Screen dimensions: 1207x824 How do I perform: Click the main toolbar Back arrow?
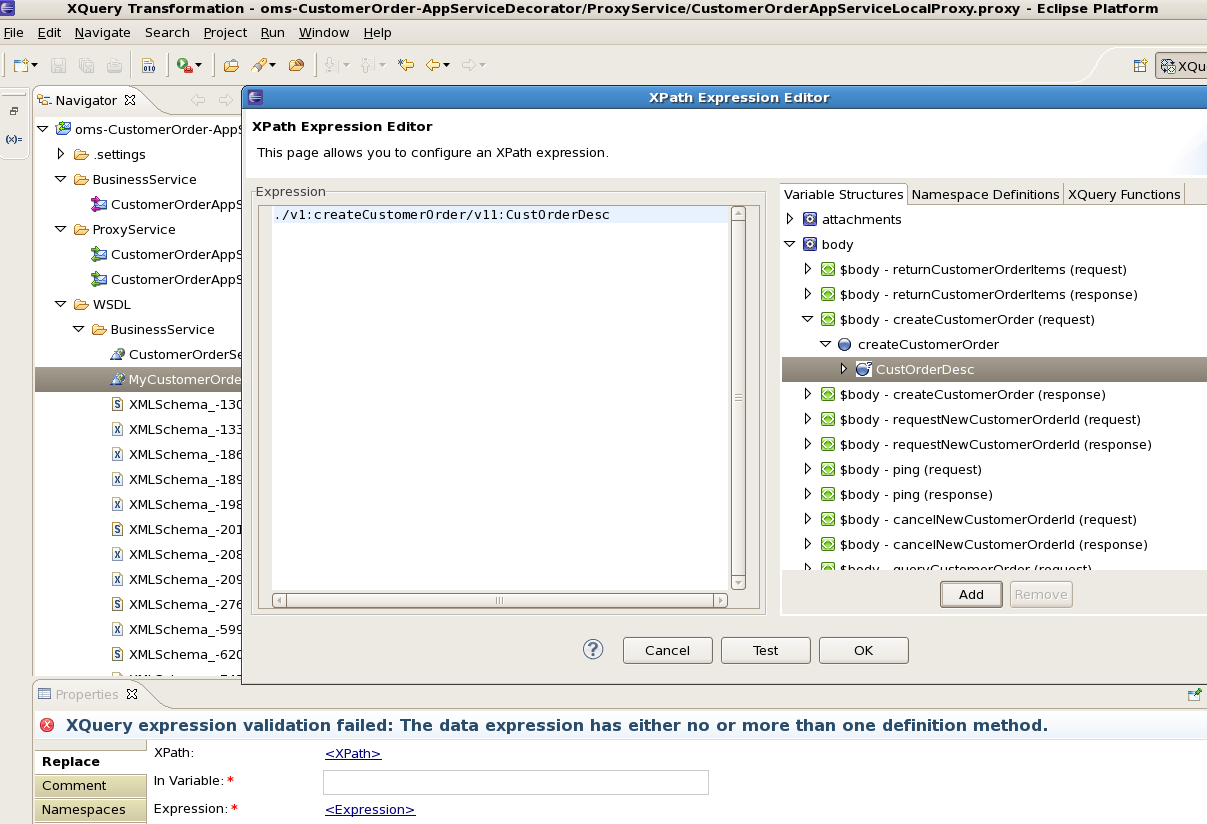[x=432, y=66]
